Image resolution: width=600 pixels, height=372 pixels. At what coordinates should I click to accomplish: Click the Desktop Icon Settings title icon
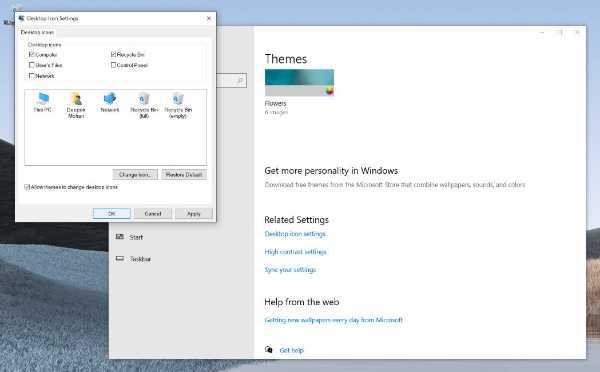pyautogui.click(x=21, y=18)
